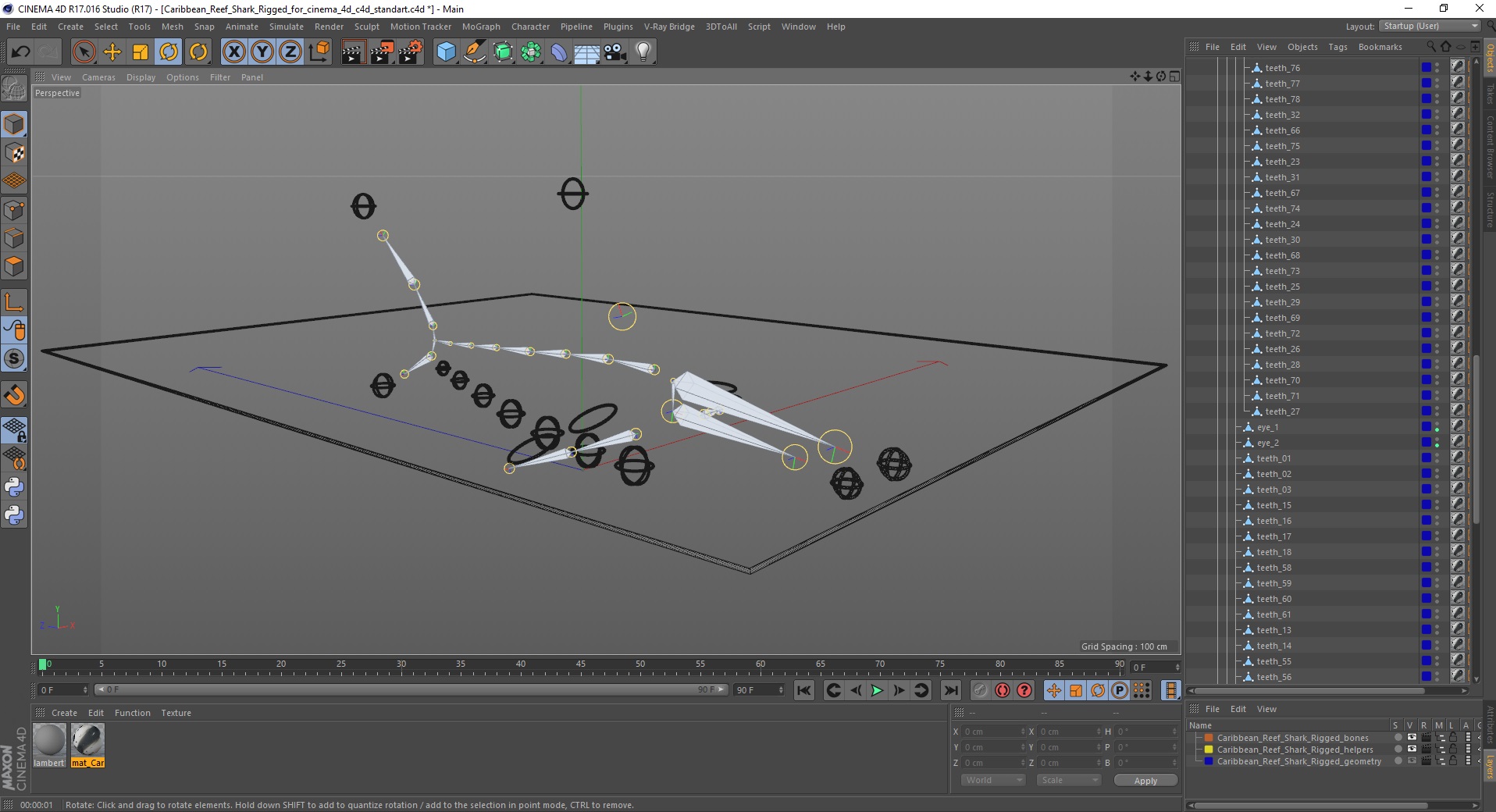
Task: Add a Floor environment object
Action: pos(587,52)
